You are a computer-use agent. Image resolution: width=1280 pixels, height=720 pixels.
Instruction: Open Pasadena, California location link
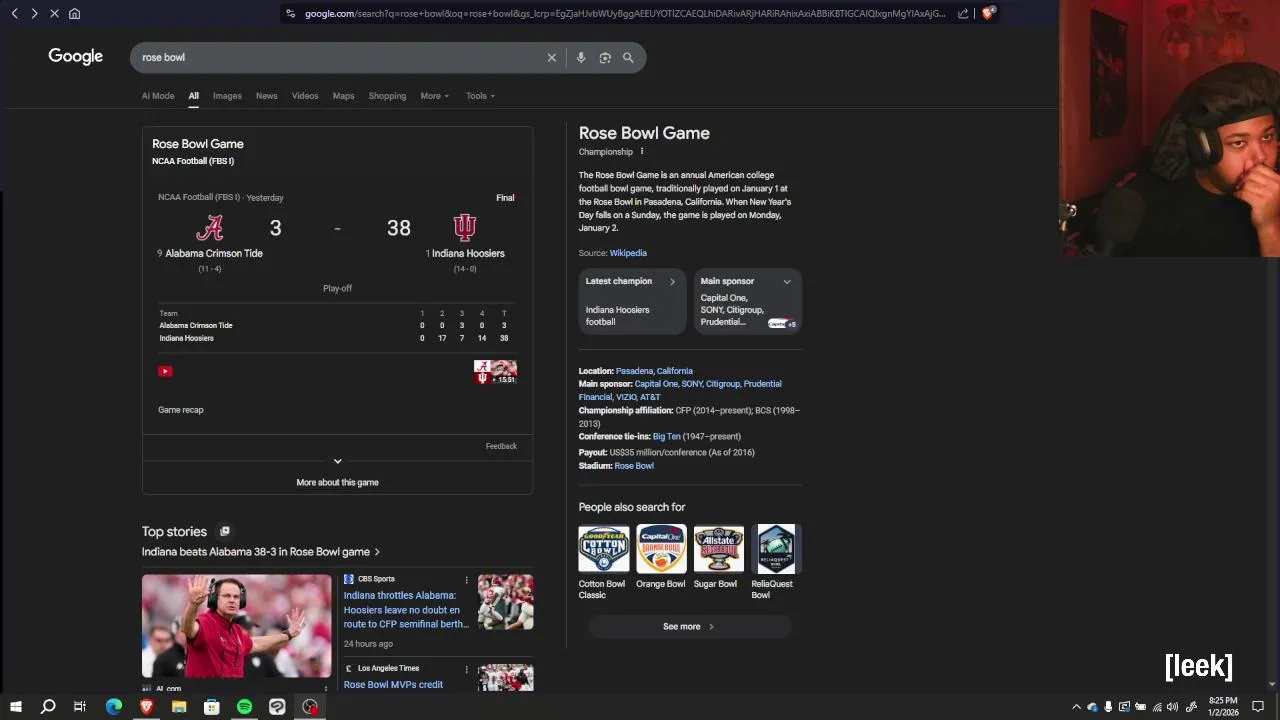(654, 371)
